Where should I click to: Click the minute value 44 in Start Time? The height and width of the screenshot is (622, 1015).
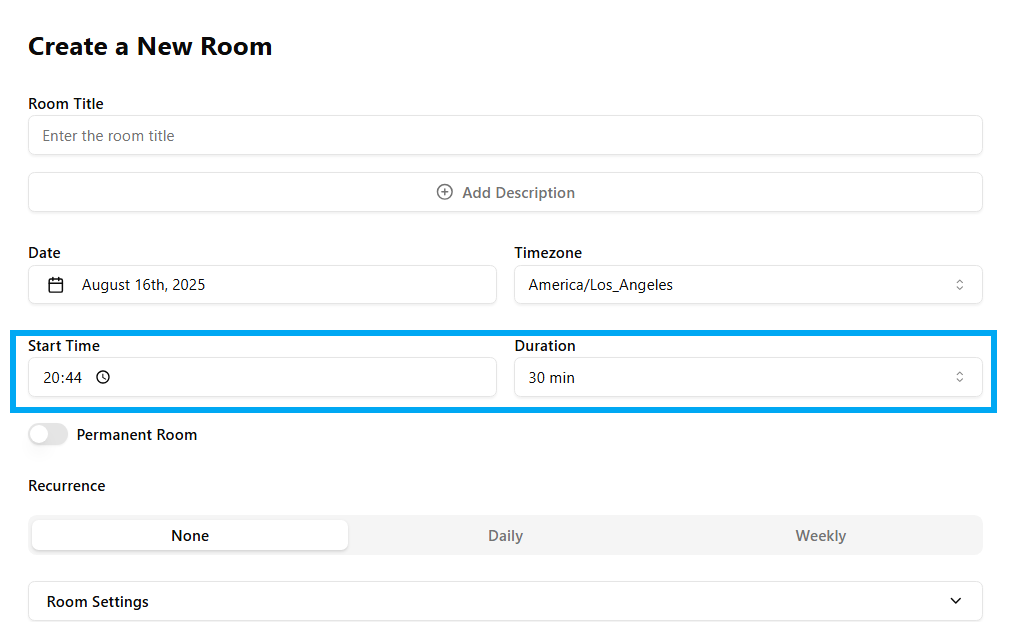pos(73,378)
